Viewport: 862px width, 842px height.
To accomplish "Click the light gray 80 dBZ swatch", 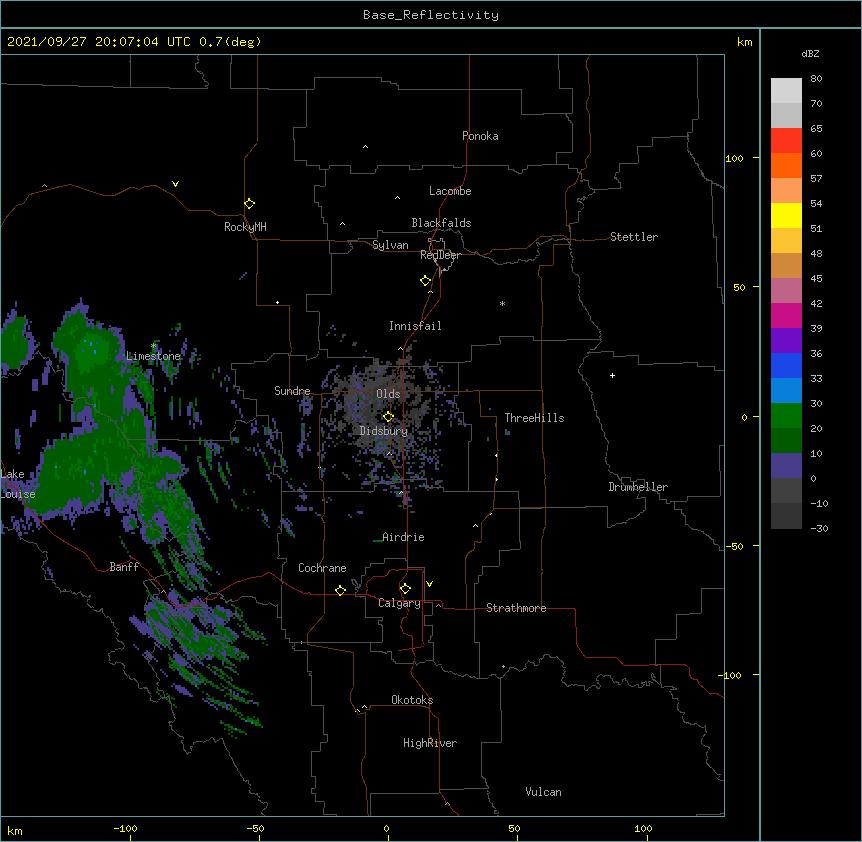I will point(786,91).
